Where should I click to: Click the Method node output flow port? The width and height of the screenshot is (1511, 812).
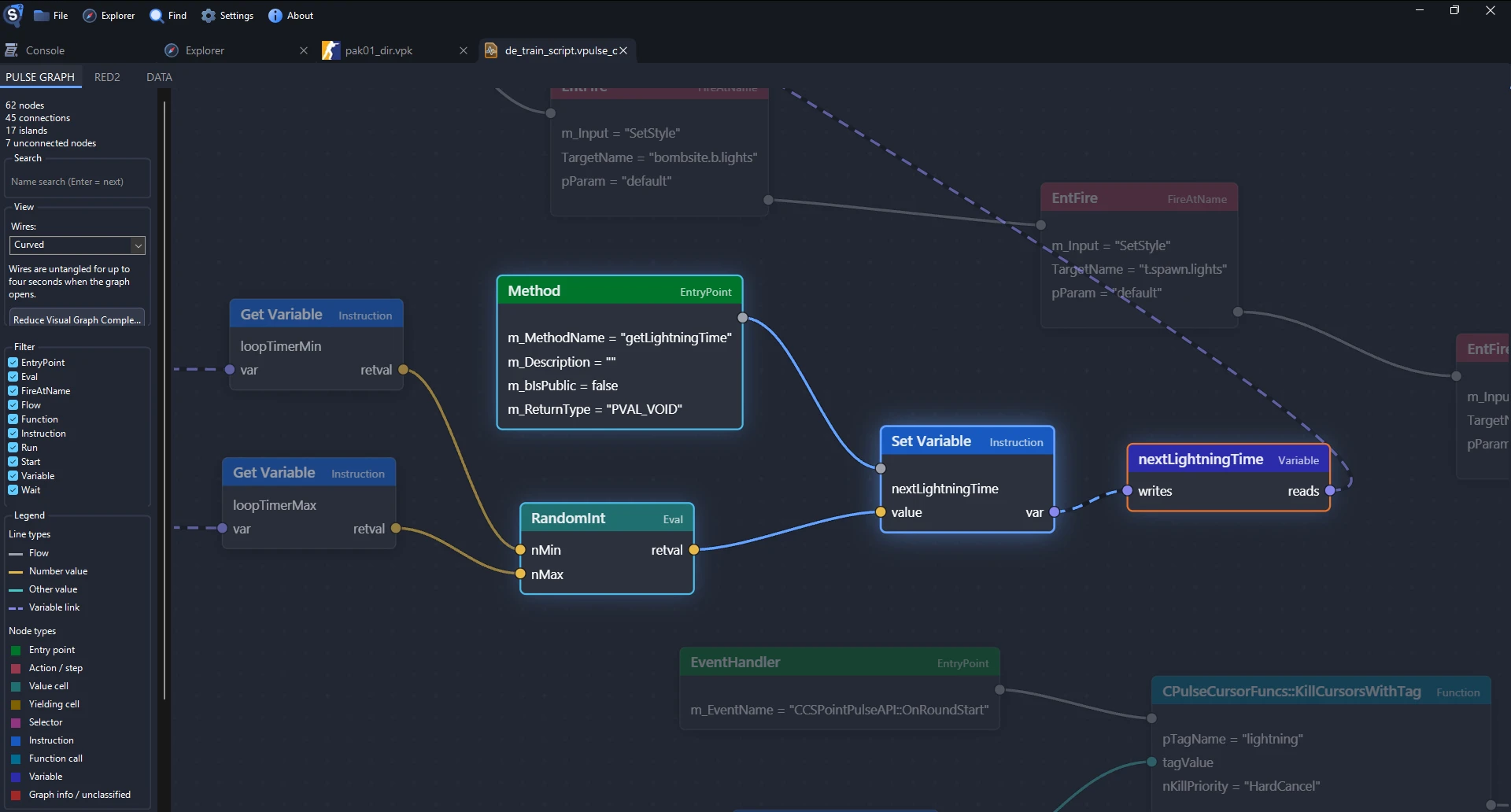742,318
